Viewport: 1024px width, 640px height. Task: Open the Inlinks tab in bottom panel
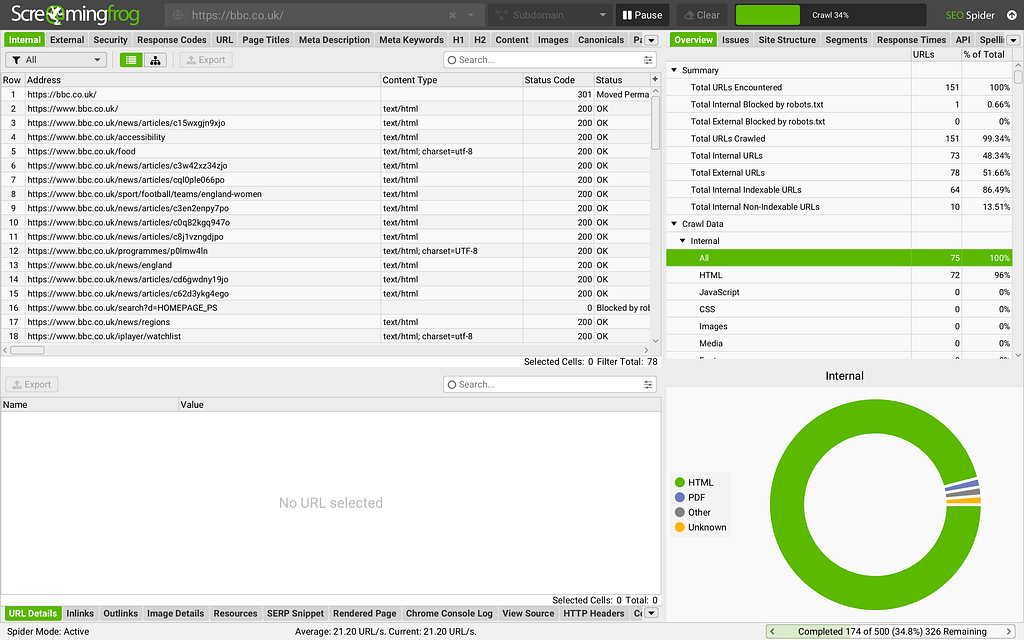point(80,613)
